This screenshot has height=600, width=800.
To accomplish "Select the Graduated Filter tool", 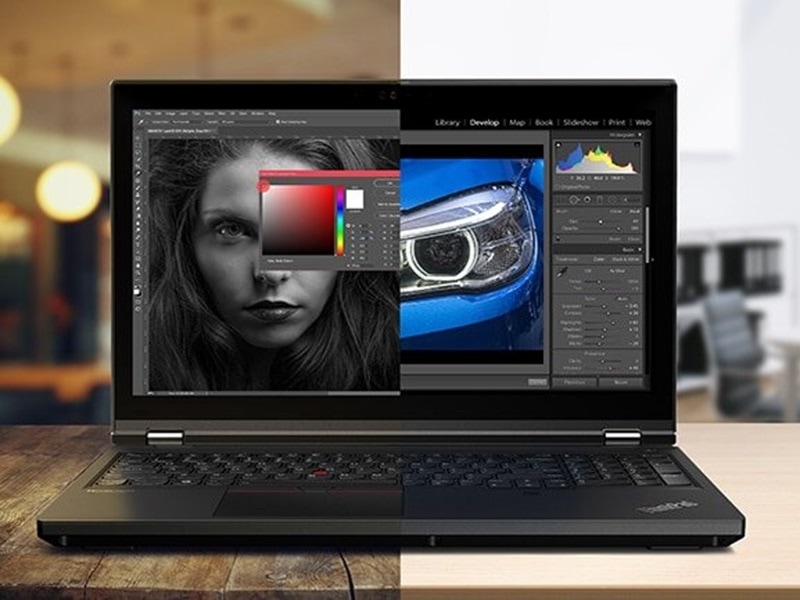I will click(599, 199).
